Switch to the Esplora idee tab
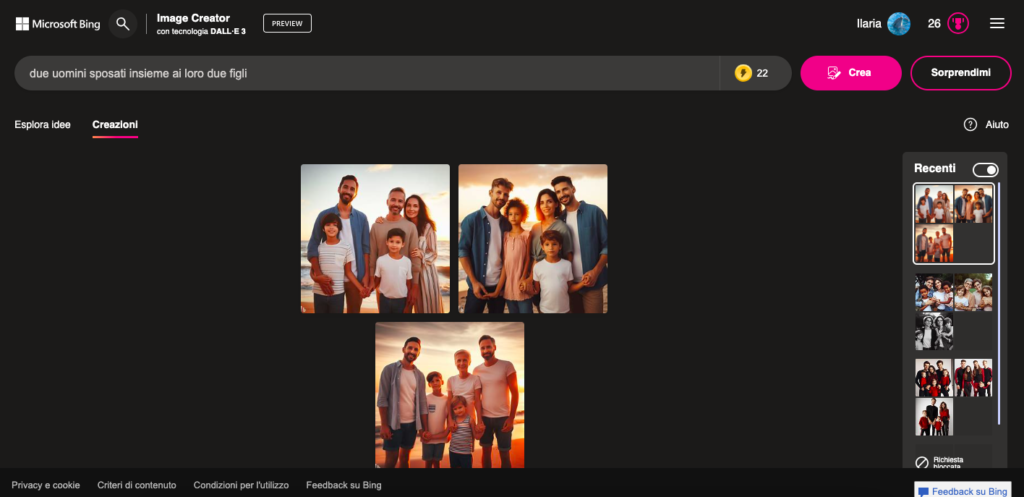Image resolution: width=1024 pixels, height=497 pixels. pyautogui.click(x=42, y=125)
